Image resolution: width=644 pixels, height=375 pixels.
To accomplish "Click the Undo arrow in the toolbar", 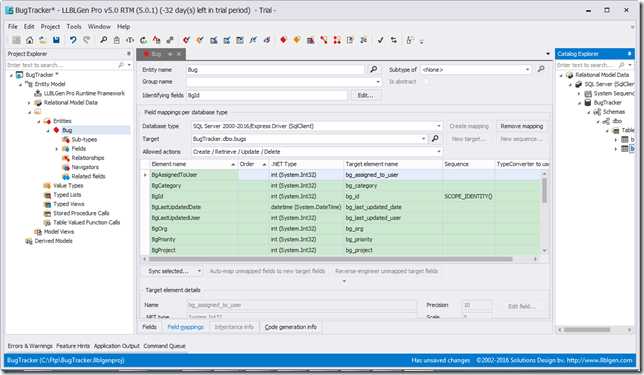I will click(x=73, y=40).
